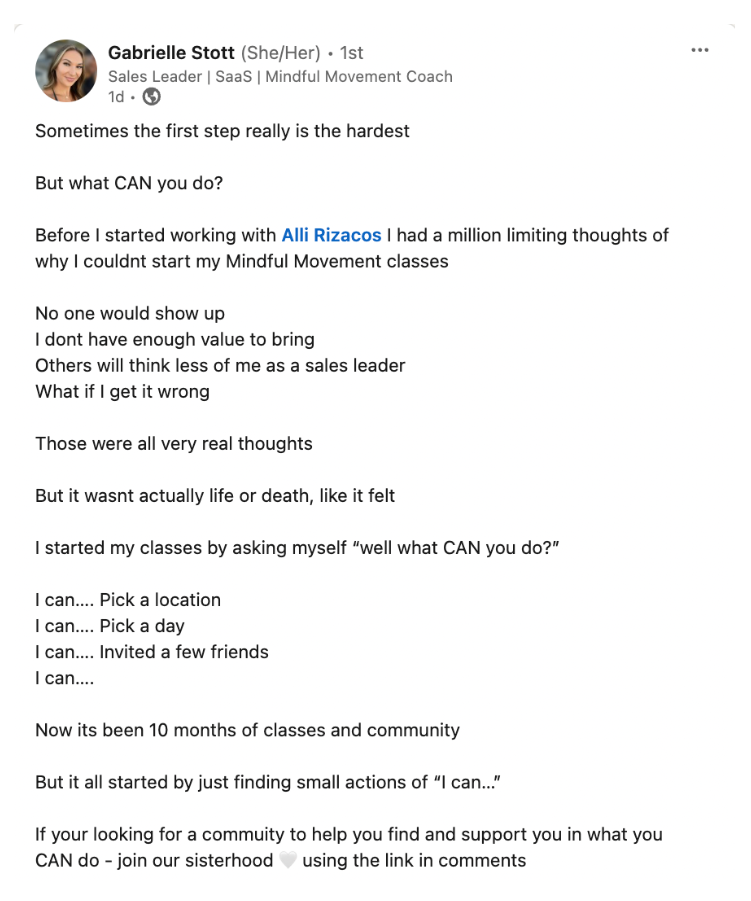751x901 pixels.
Task: Open the Gabrielle Stott name link
Action: pyautogui.click(x=171, y=53)
